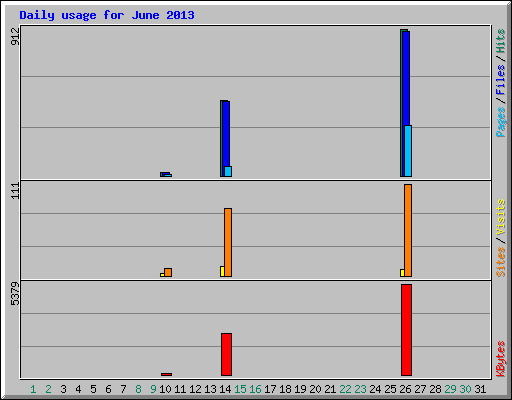The height and width of the screenshot is (400, 512).
Task: Click the title 'Daily usage for June 2013'
Action: point(107,15)
